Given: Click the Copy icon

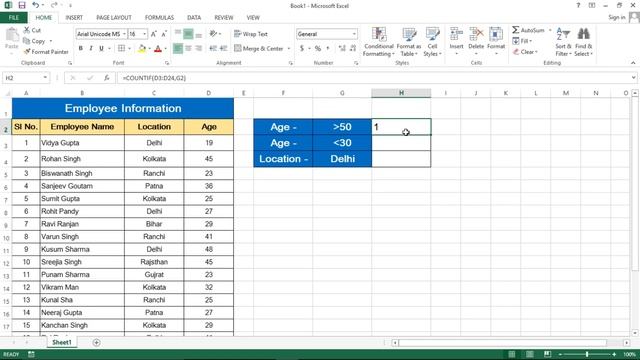Looking at the screenshot, I should [27, 41].
